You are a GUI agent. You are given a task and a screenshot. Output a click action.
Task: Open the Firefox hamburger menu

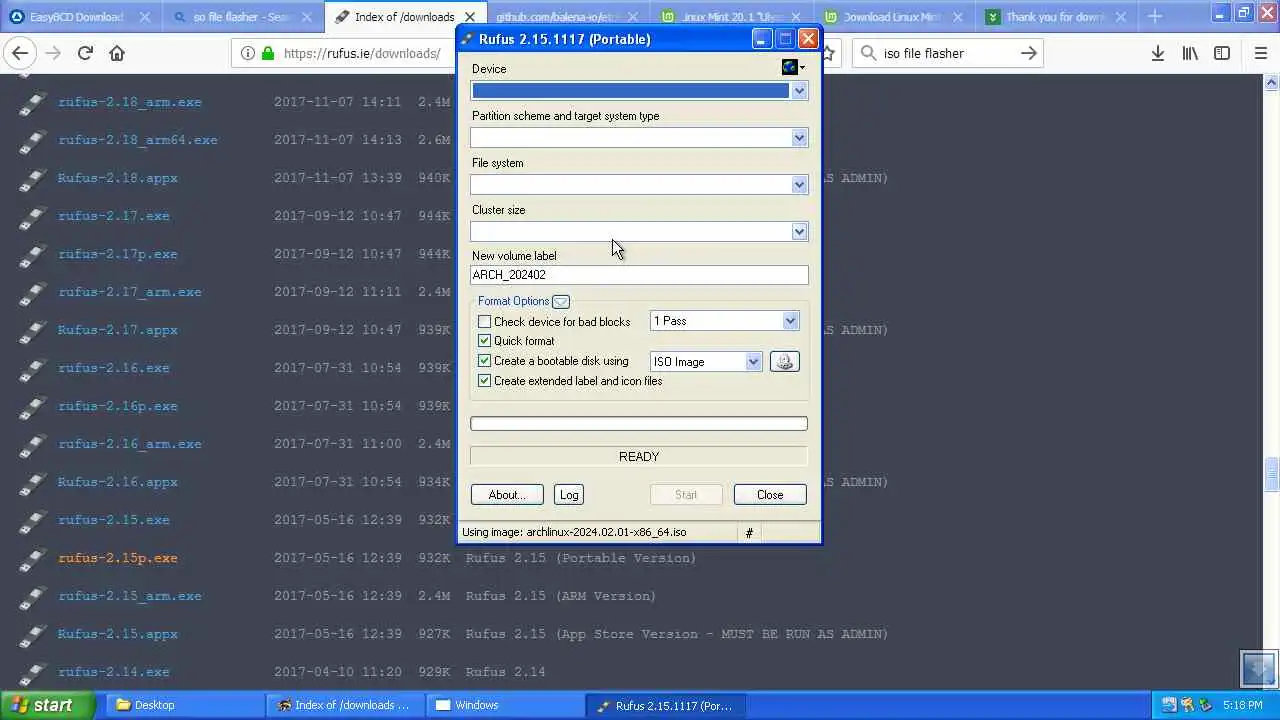[1260, 53]
